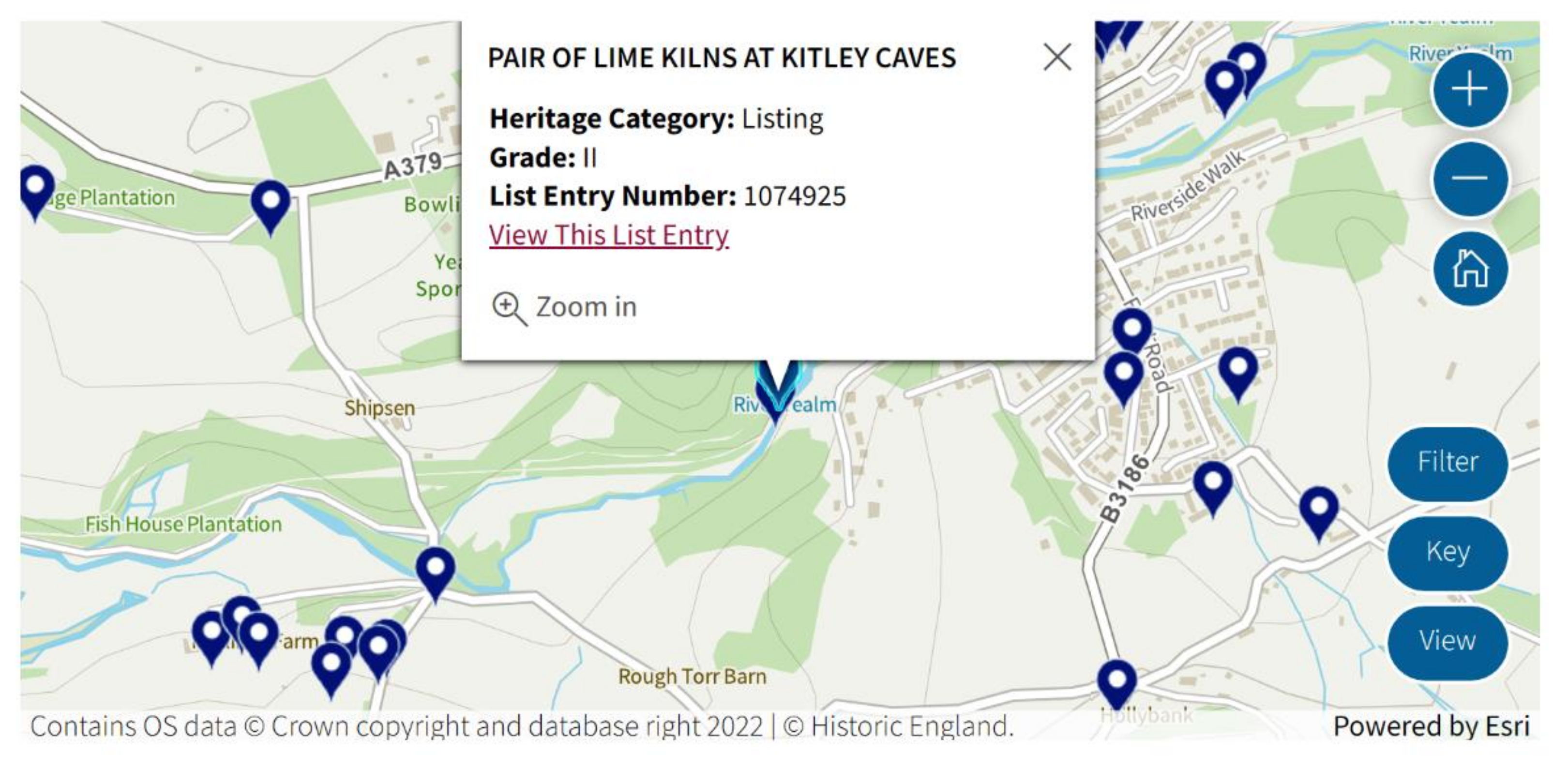Click the map pin near Fish House Plantation bridge
The width and height of the screenshot is (1568, 784).
pos(435,570)
